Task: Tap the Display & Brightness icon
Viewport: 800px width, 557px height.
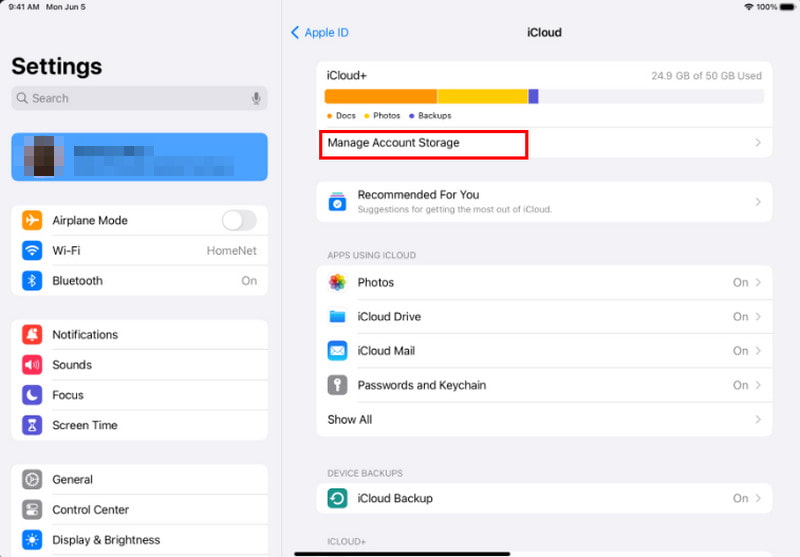Action: click(x=32, y=540)
